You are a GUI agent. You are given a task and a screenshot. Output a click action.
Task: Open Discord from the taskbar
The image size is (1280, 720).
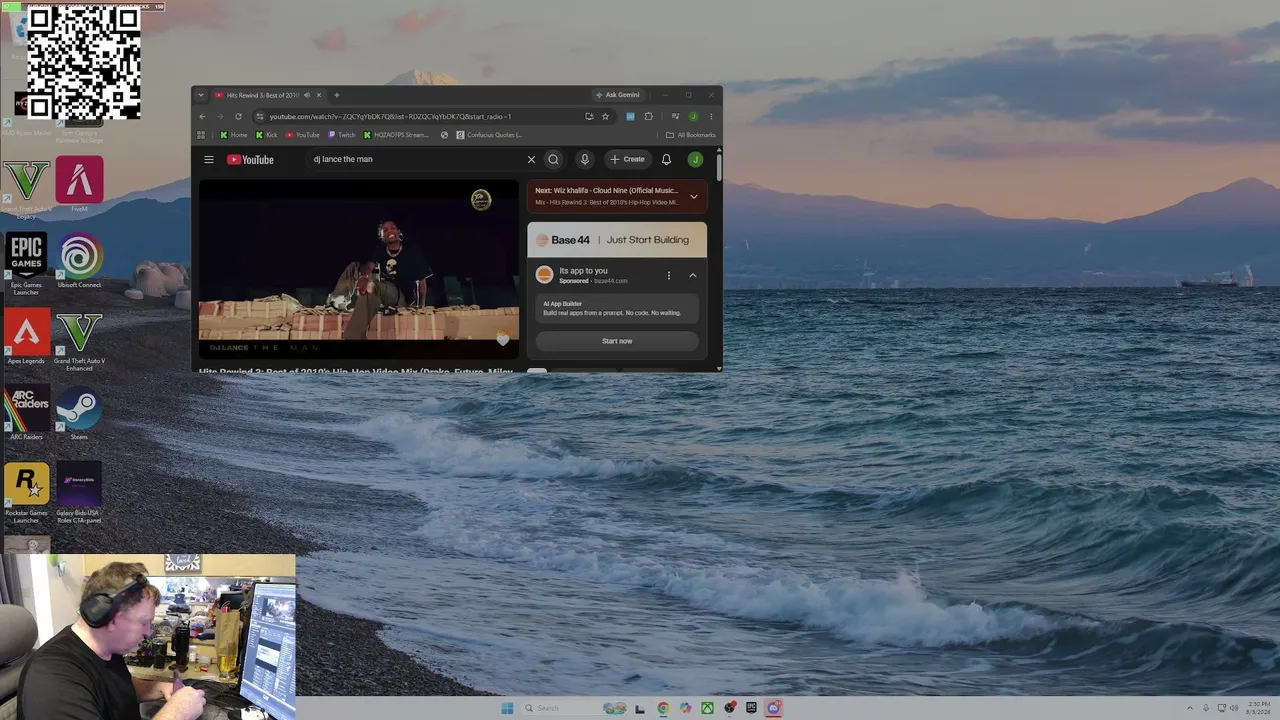click(773, 708)
